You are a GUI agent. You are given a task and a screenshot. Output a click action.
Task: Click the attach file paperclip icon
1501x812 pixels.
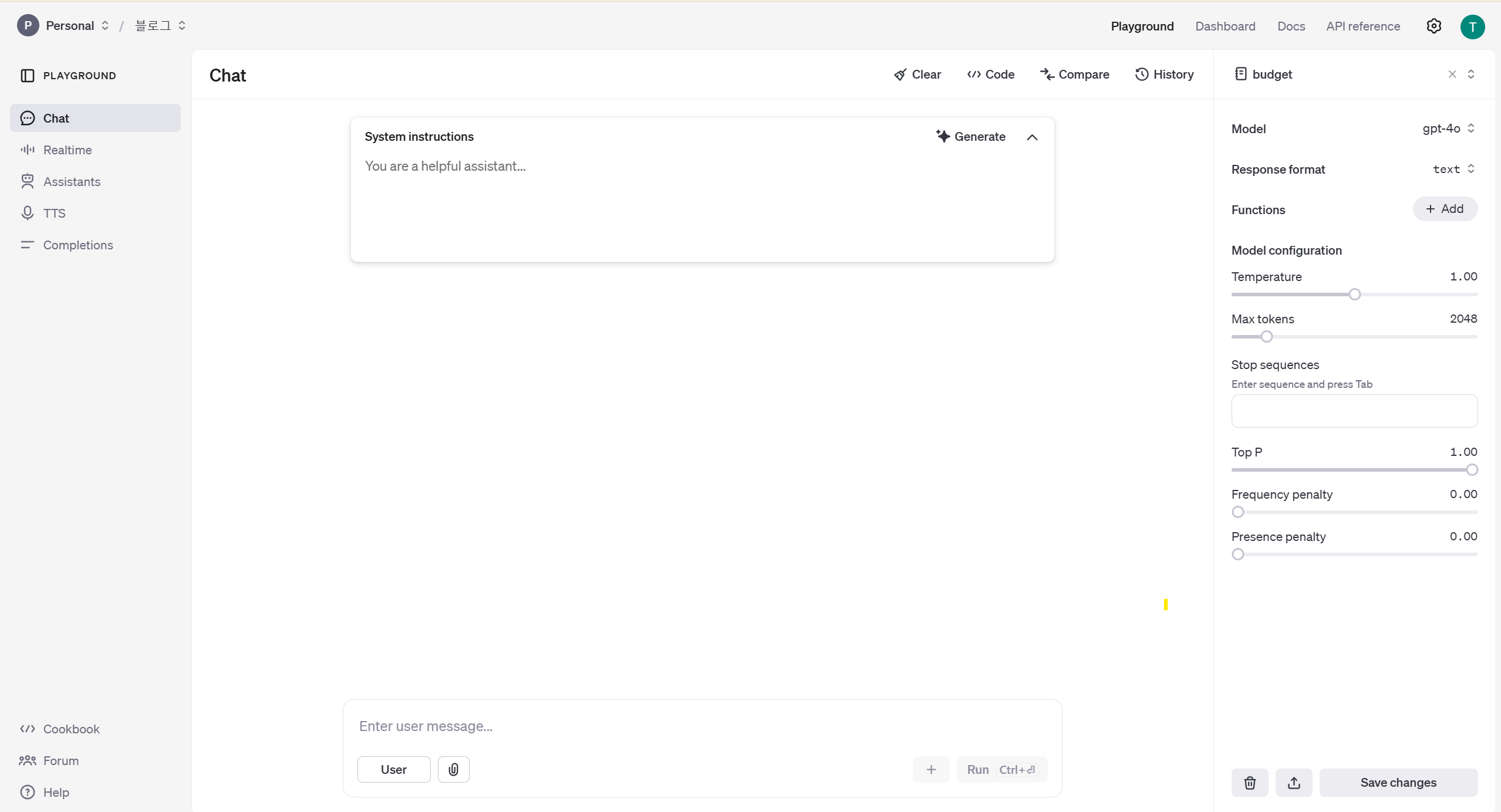pos(453,769)
